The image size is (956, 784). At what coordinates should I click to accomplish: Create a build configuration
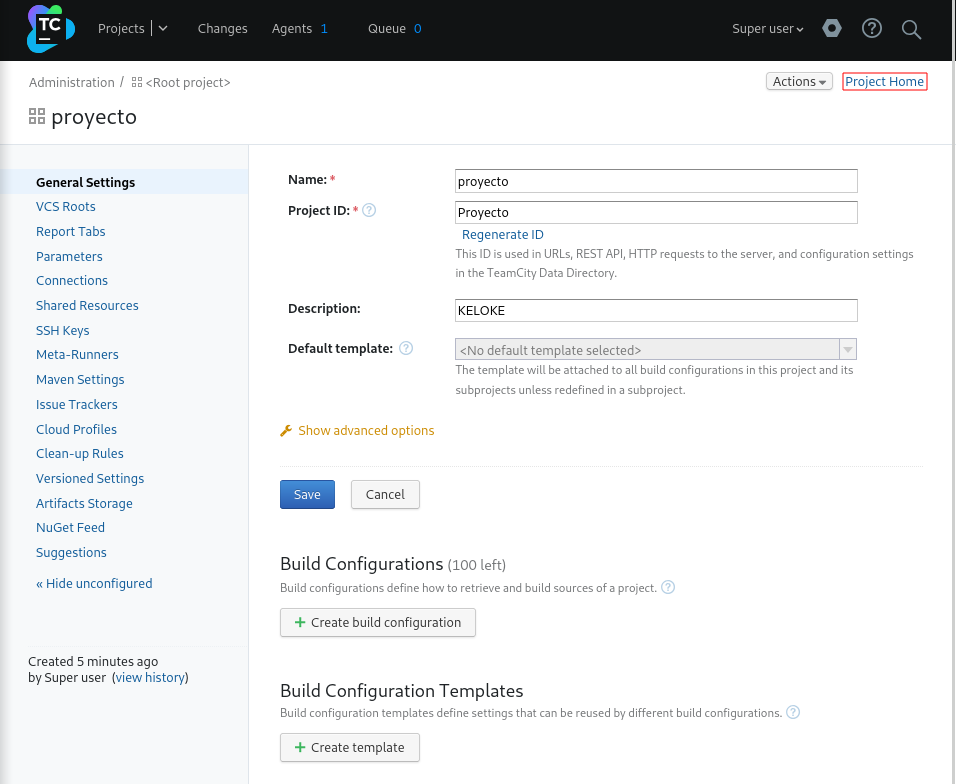(378, 622)
